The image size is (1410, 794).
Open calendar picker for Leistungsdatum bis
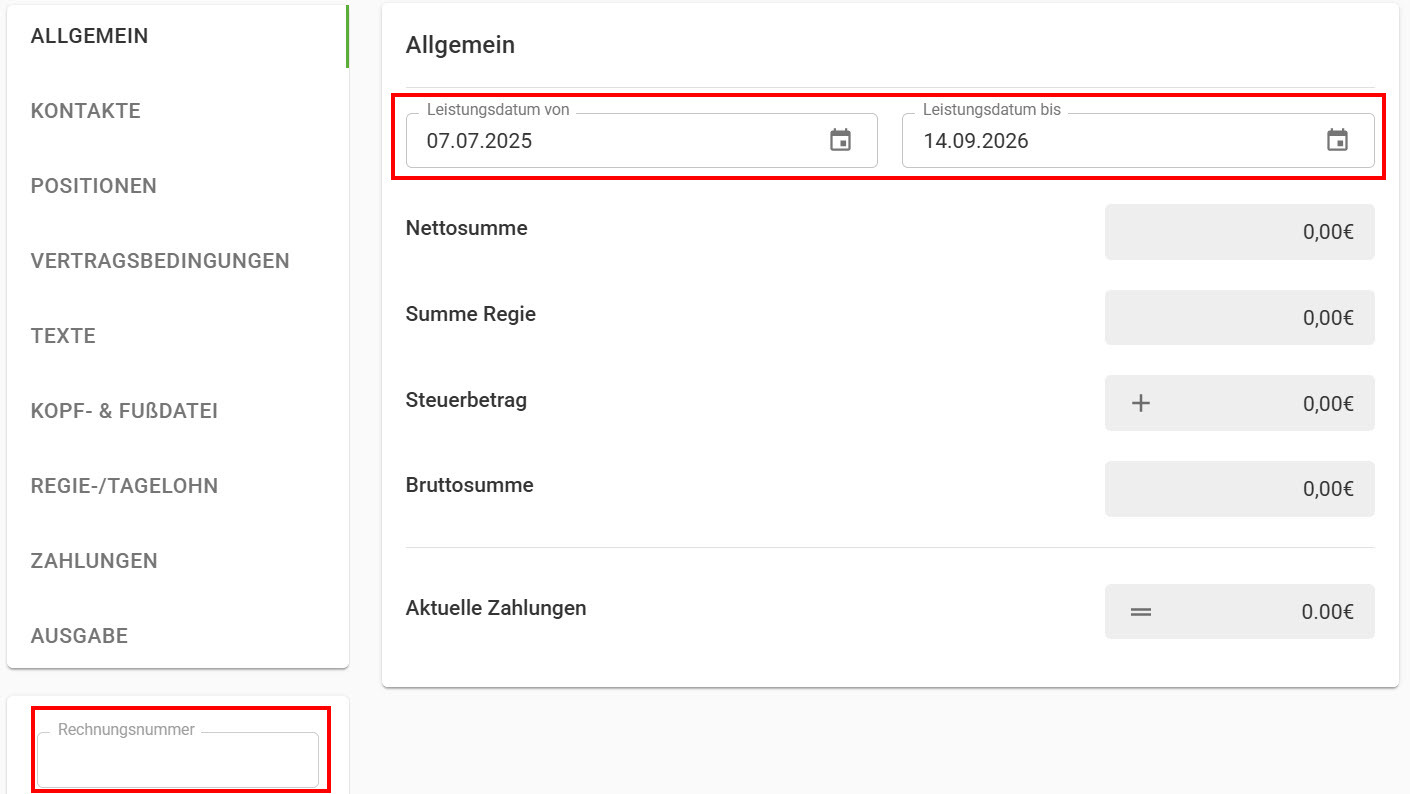click(x=1337, y=140)
